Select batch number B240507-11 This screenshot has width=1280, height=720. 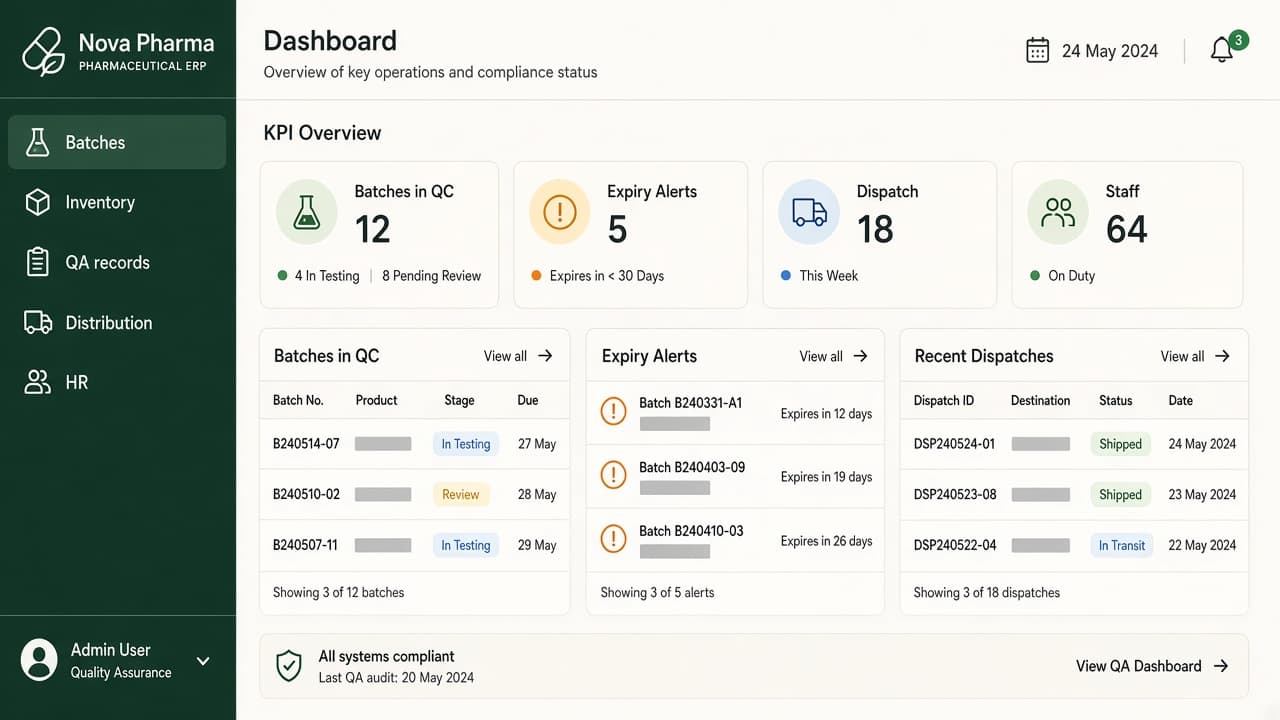(305, 545)
